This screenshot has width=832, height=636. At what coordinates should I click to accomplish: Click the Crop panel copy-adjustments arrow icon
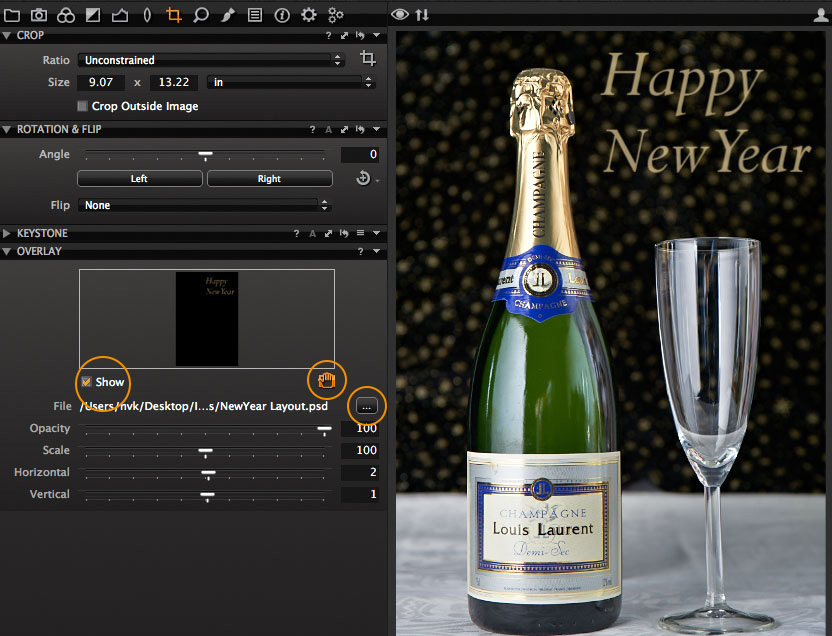click(x=344, y=36)
